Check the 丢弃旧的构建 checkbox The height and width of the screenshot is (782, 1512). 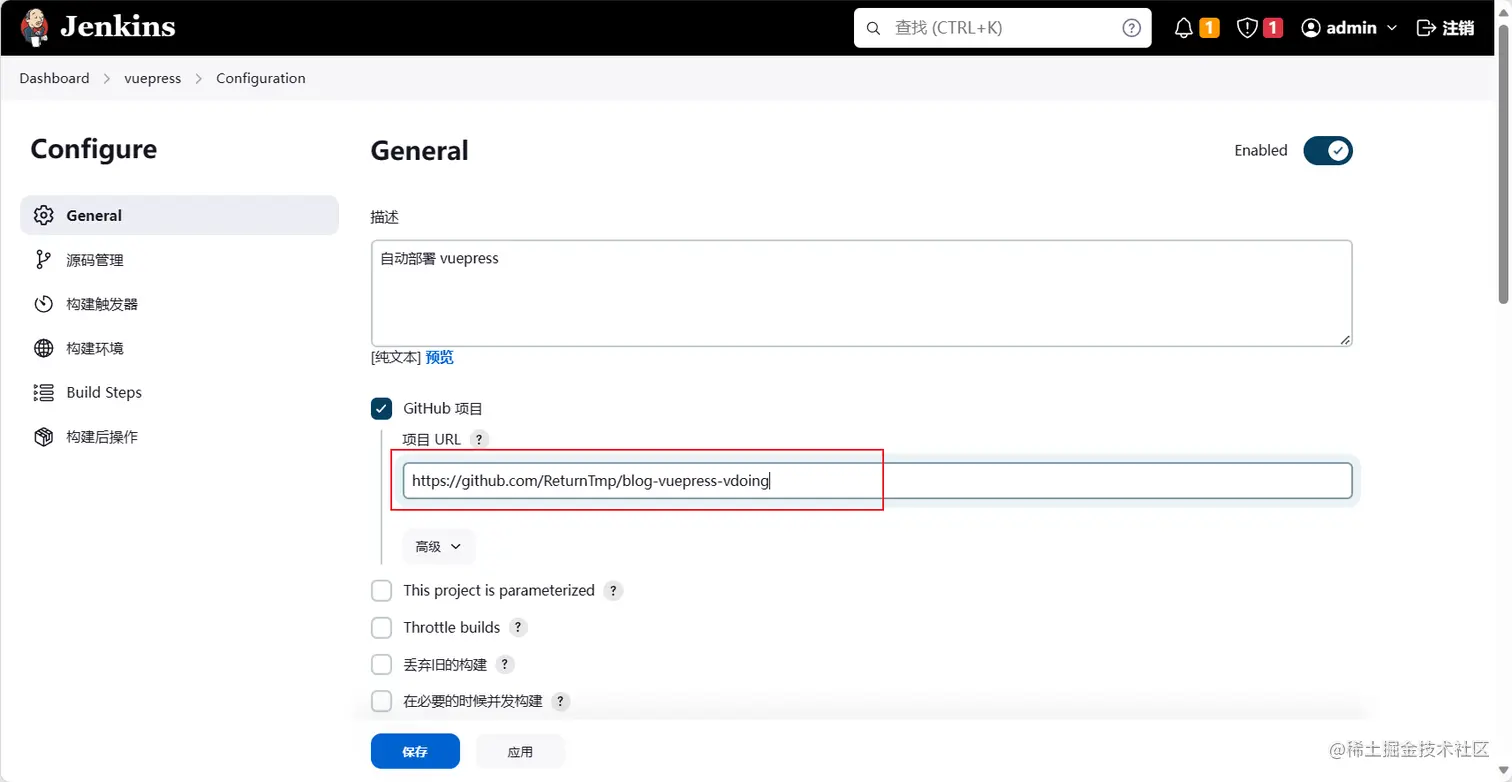(381, 665)
